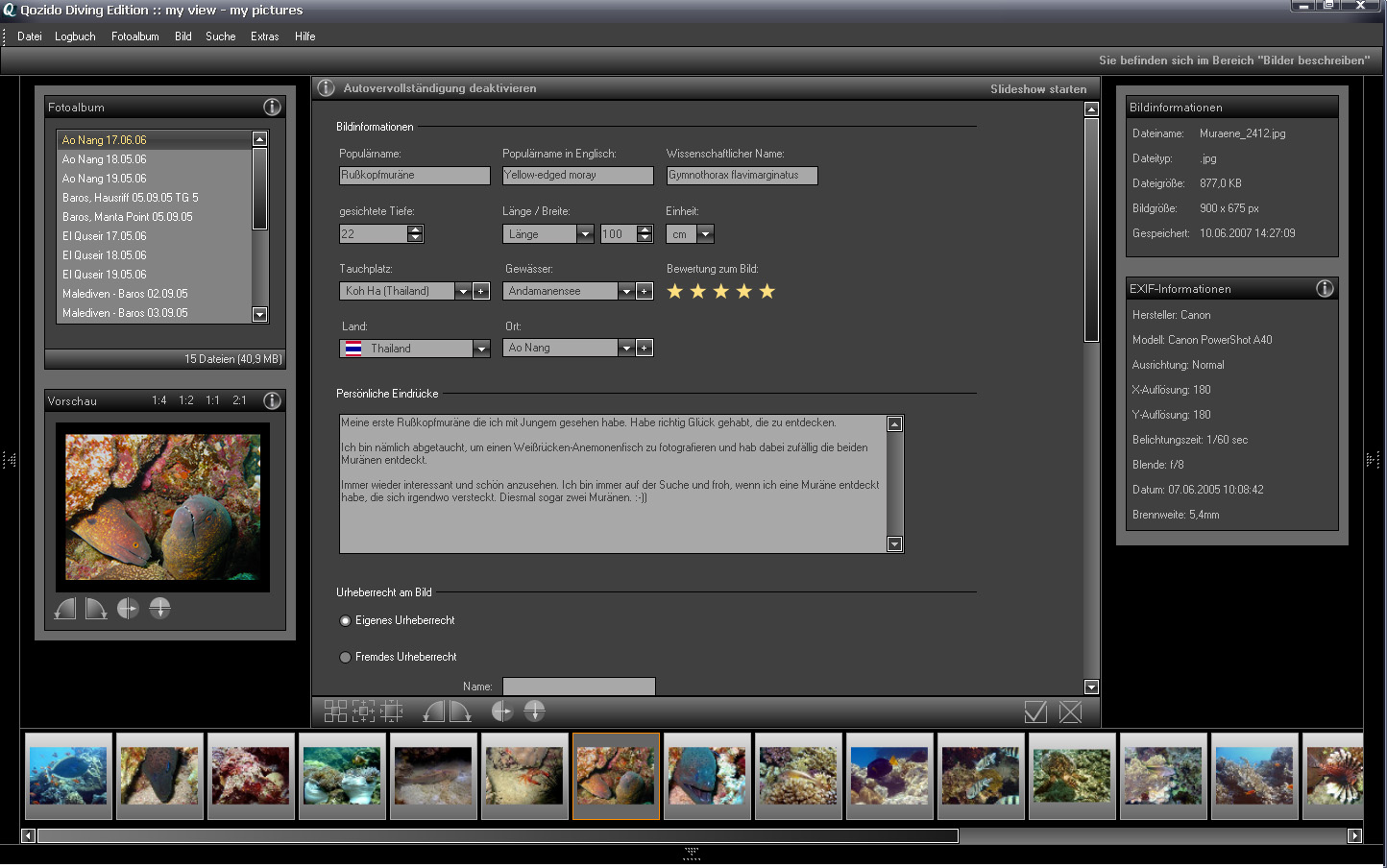Open the Land dropdown showing Thailand

481,350
